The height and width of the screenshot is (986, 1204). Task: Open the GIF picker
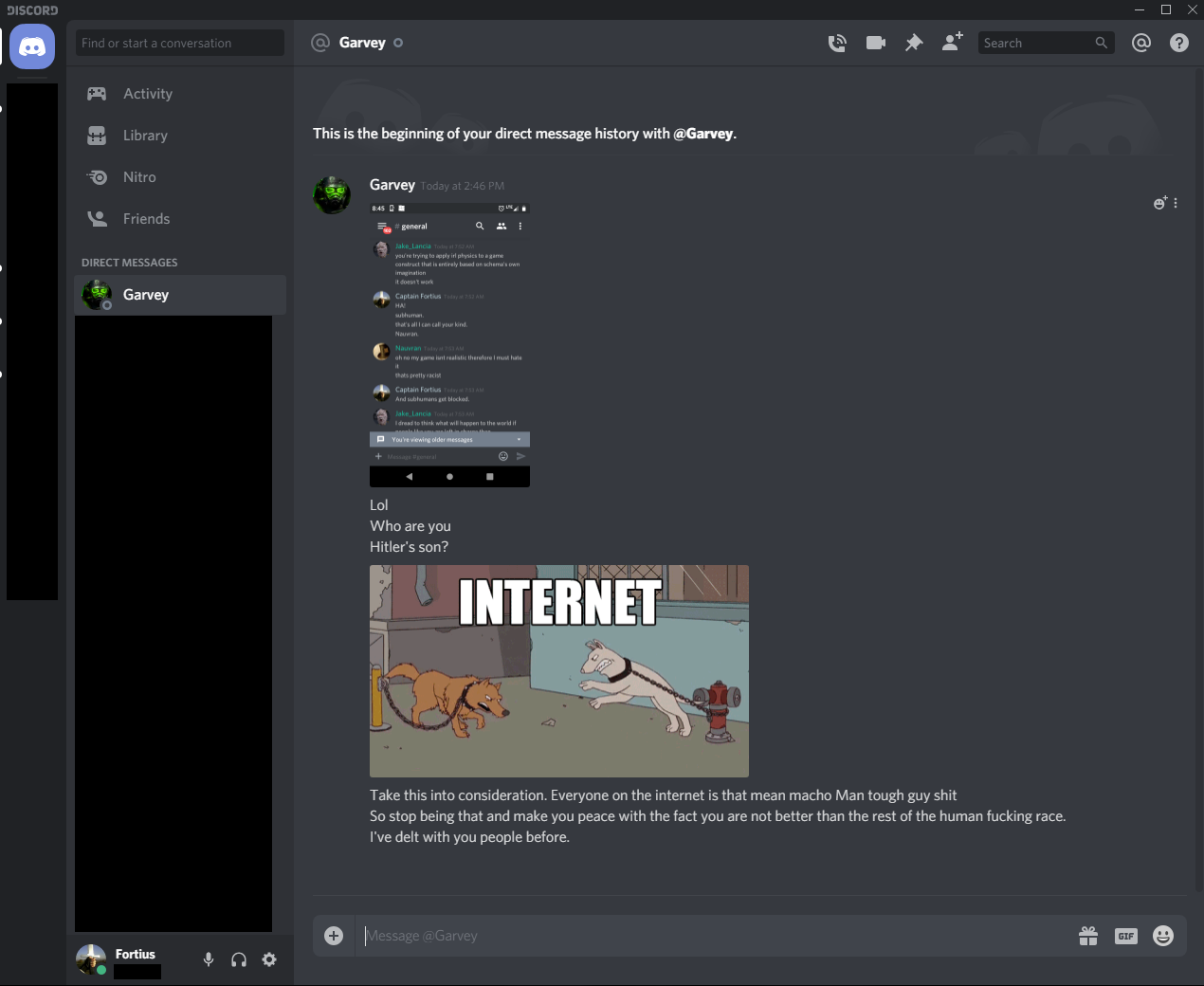tap(1126, 936)
